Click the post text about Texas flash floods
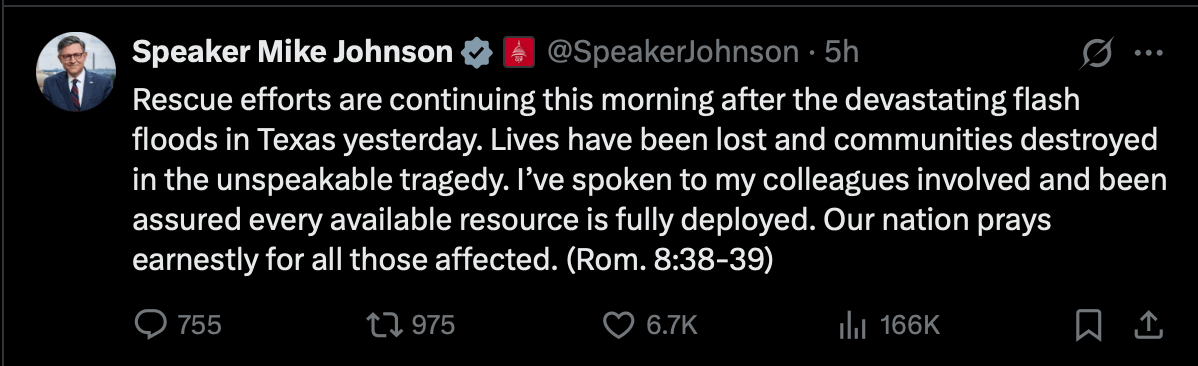1198x366 pixels. (649, 181)
